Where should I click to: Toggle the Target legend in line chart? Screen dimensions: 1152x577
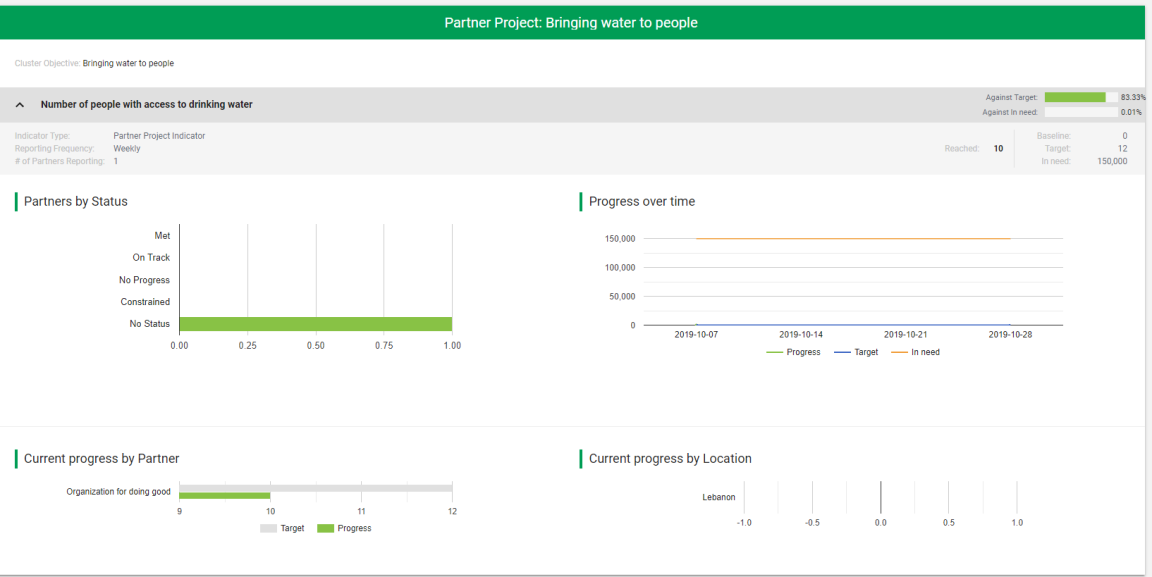tap(857, 352)
